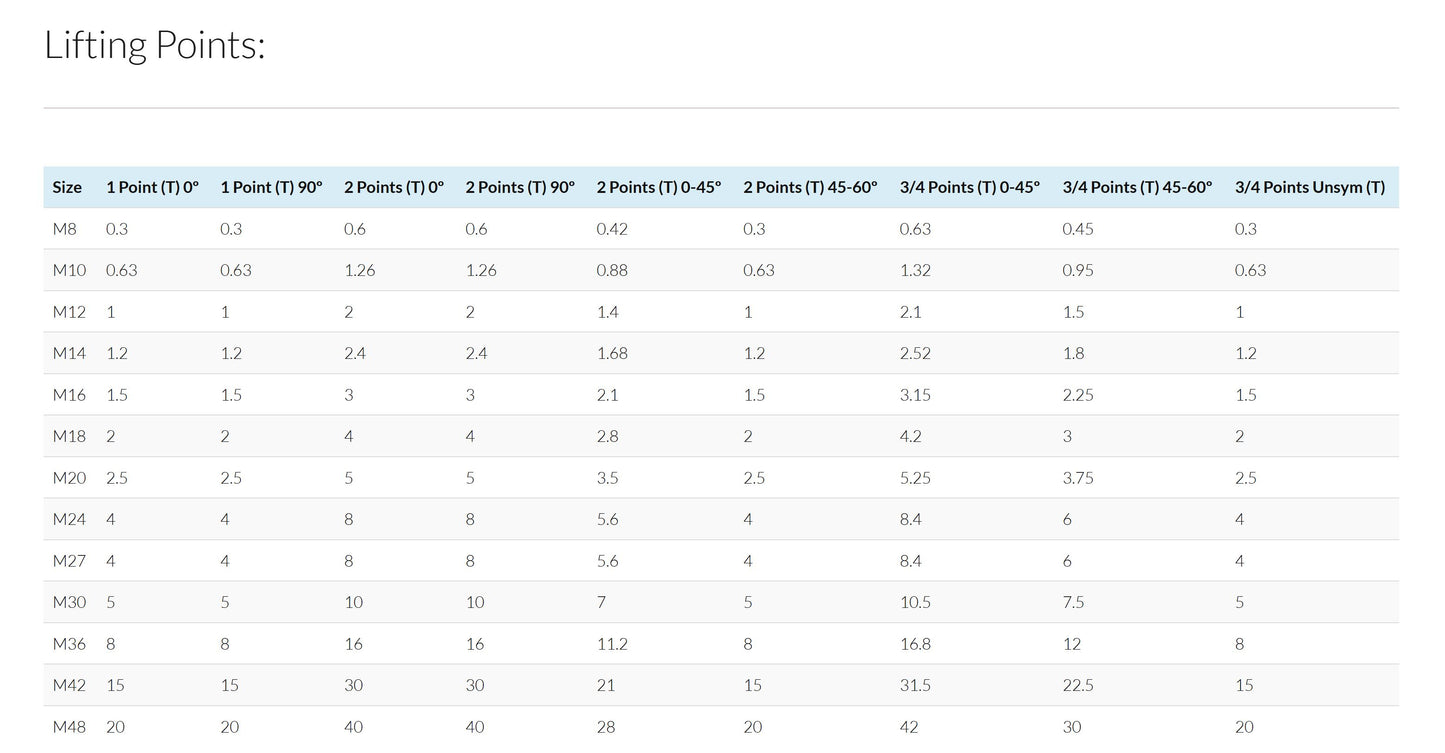The width and height of the screenshot is (1445, 753).
Task: Click the M30 size label
Action: pos(69,602)
